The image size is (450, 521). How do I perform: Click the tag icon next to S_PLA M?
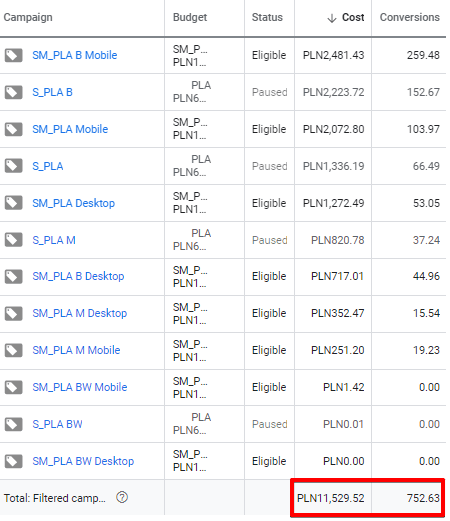point(13,240)
